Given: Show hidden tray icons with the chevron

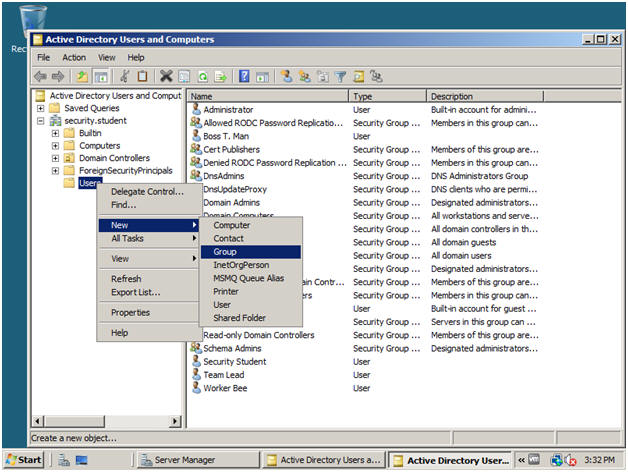Looking at the screenshot, I should 521,460.
